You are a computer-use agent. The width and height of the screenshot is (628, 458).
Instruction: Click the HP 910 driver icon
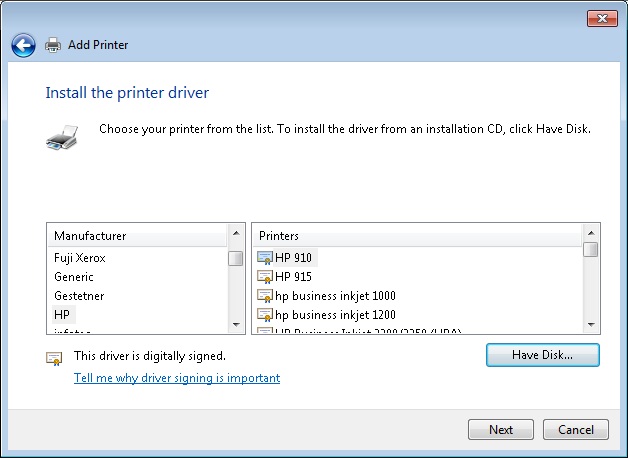coord(265,258)
